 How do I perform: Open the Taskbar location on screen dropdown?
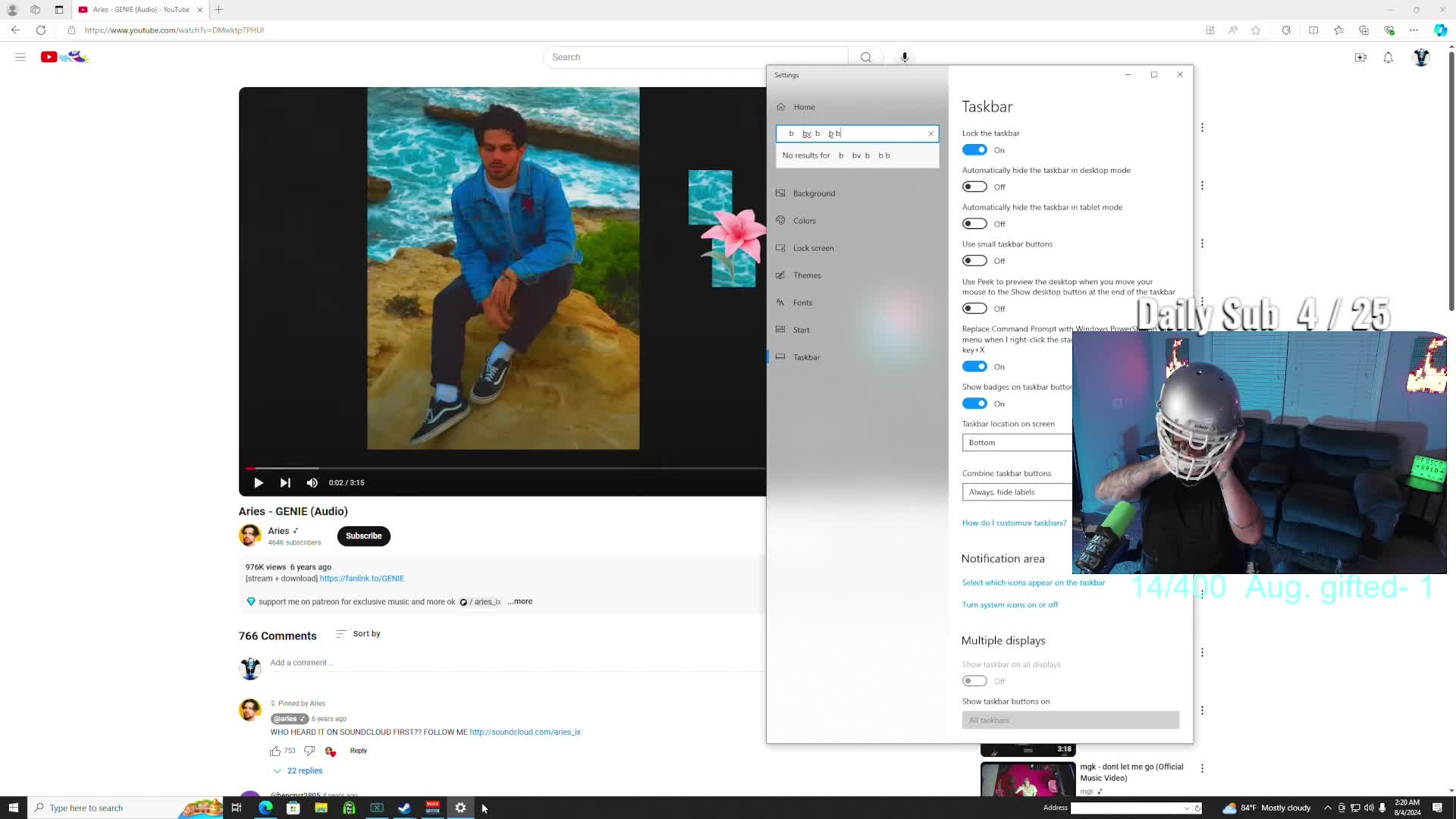point(1016,442)
